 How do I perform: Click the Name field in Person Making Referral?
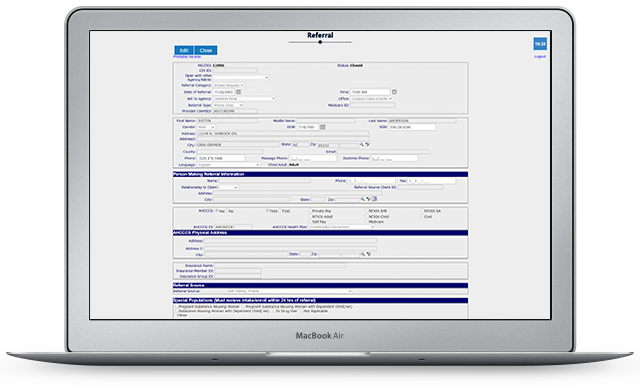coord(264,180)
